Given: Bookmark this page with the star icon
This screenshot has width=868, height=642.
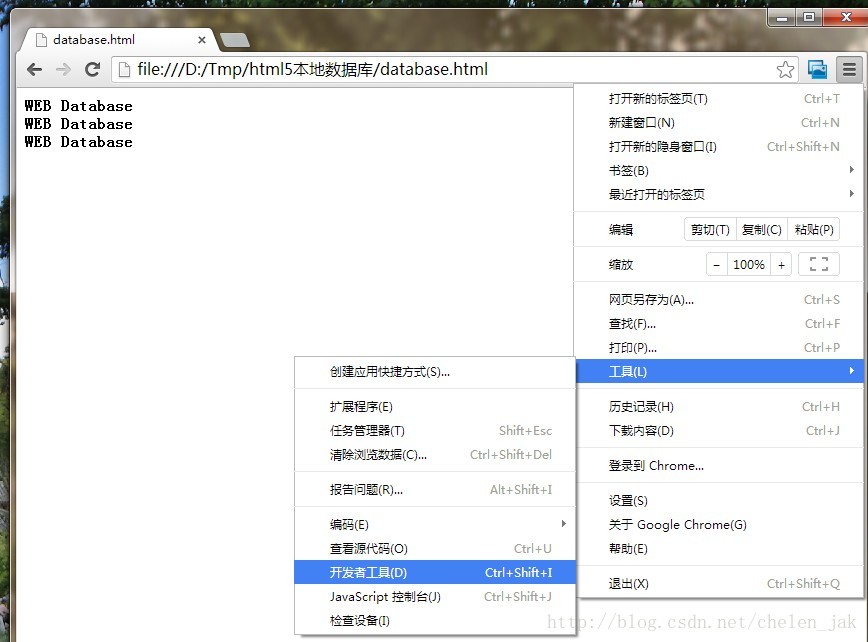Looking at the screenshot, I should tap(785, 70).
